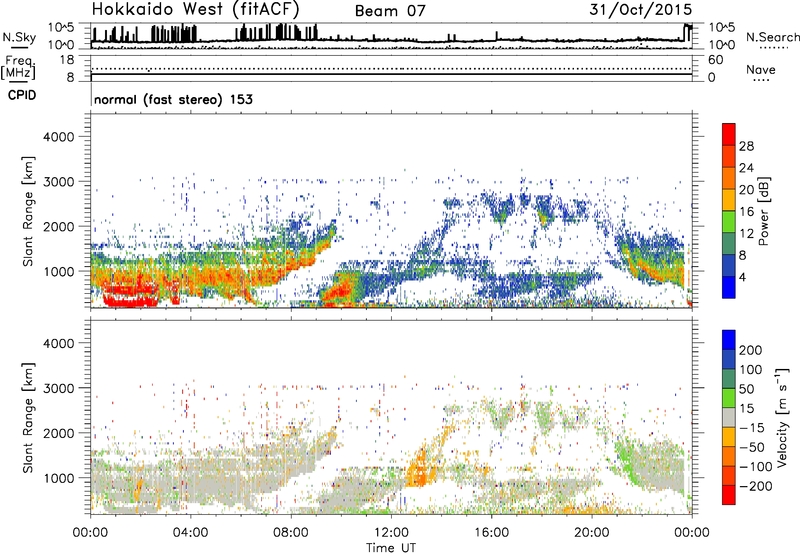Click the '4000' tick in power panel
Image resolution: width=800 pixels, height=554 pixels.
(58, 137)
